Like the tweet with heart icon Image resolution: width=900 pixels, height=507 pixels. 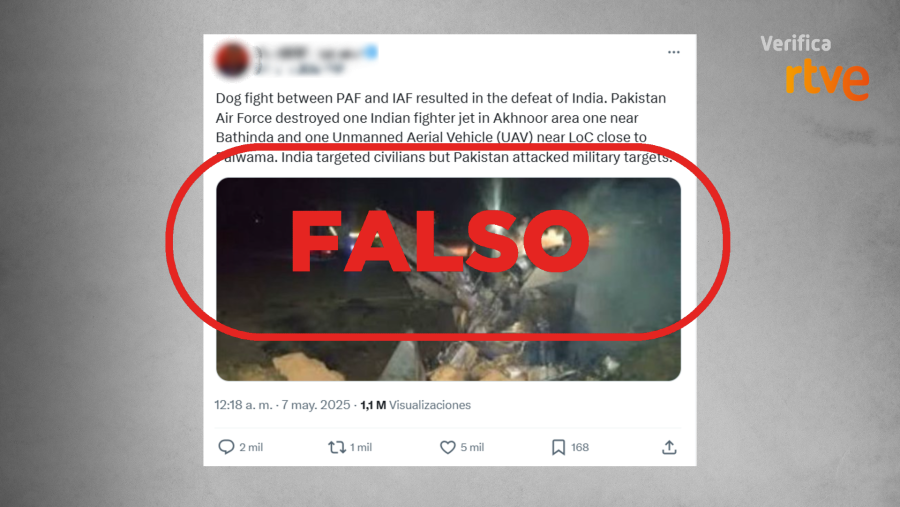[447, 447]
